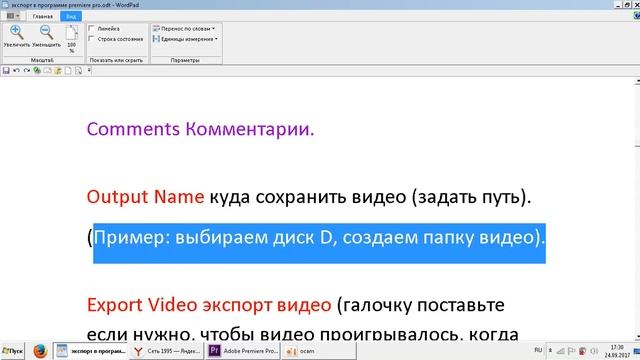Zoom in with the Увеличить magnifier
This screenshot has height=360, width=640.
(x=17, y=36)
